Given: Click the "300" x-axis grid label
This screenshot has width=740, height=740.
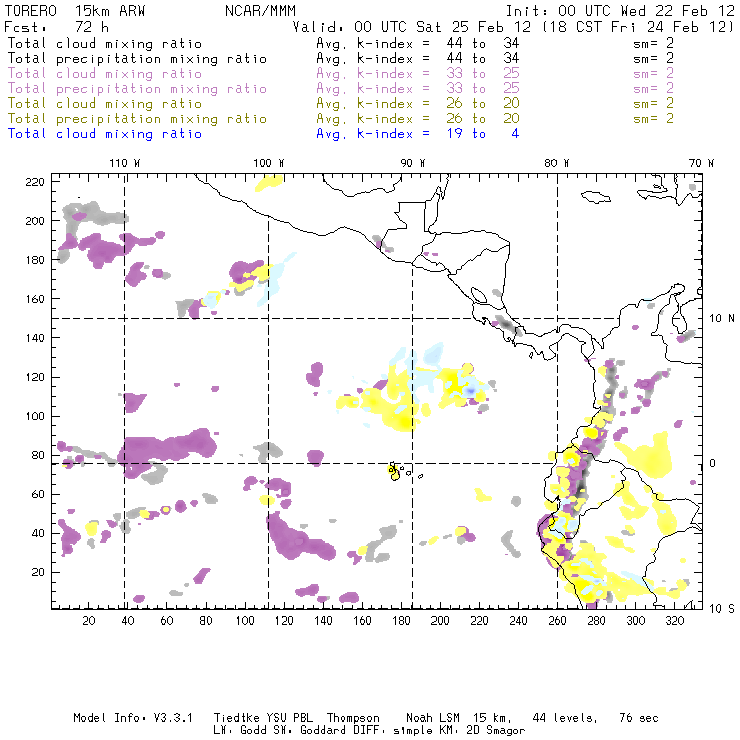Looking at the screenshot, I should coord(635,621).
